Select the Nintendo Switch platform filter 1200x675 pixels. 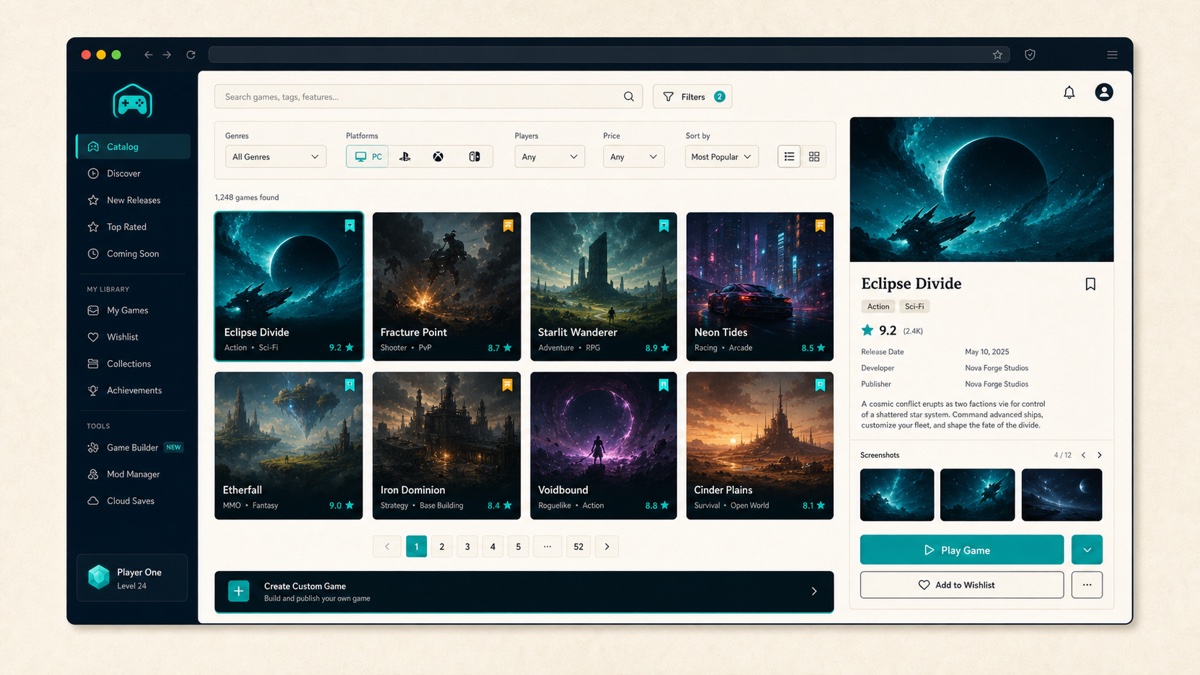(x=474, y=157)
